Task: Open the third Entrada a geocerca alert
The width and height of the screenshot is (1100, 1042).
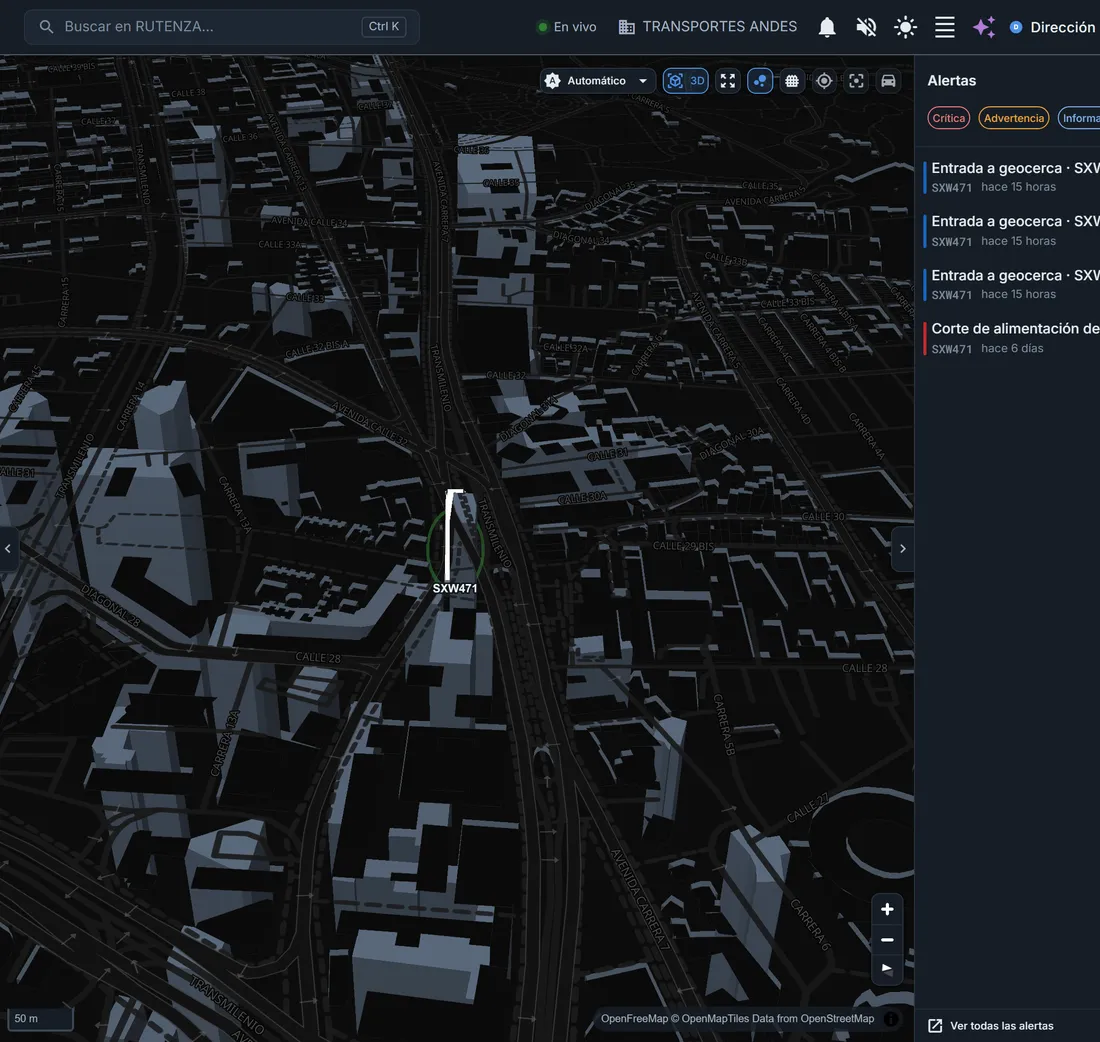Action: [1011, 284]
